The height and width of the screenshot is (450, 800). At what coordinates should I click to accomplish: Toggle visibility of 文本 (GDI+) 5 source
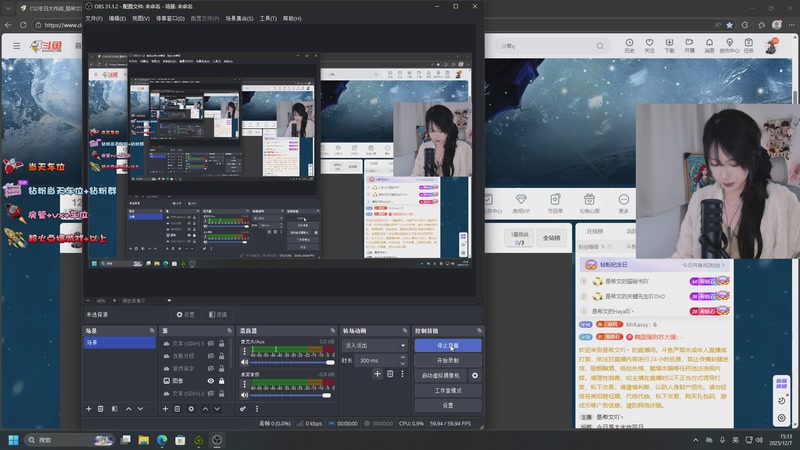pyautogui.click(x=211, y=343)
